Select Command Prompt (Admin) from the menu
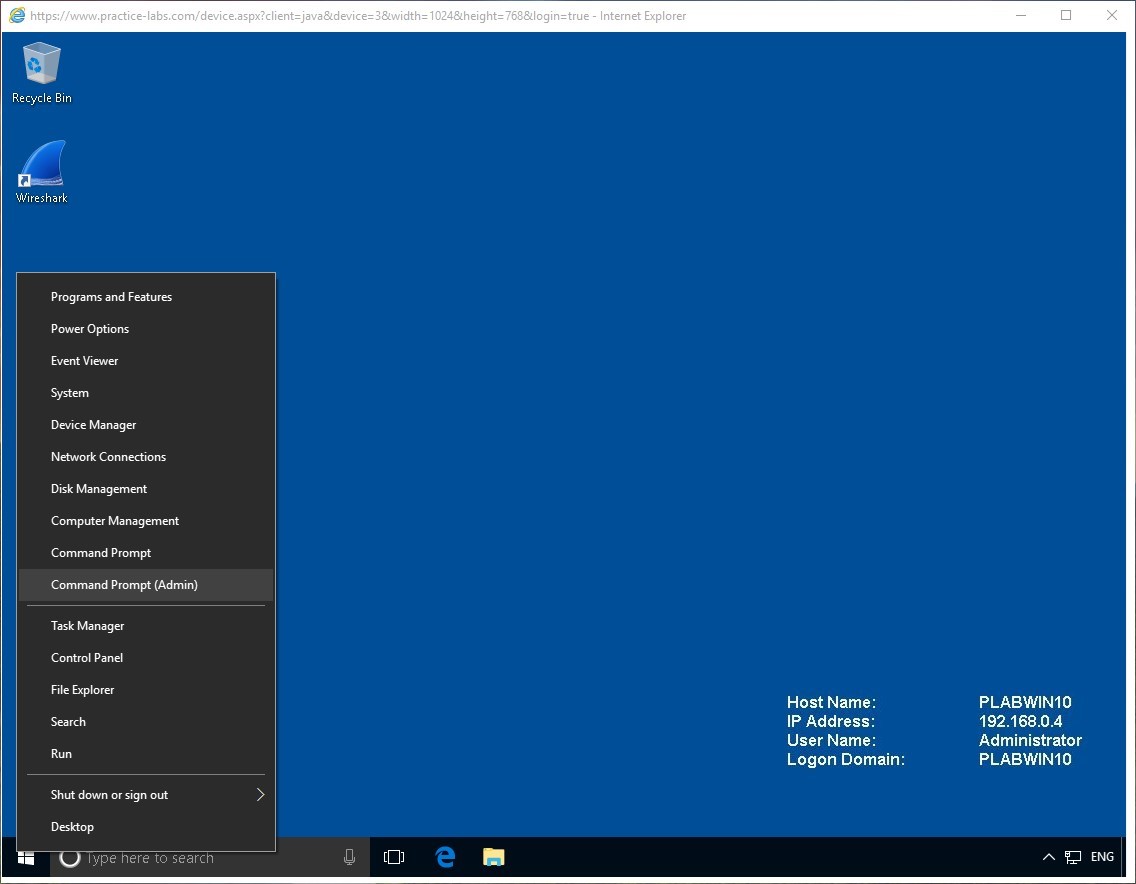Image resolution: width=1136 pixels, height=884 pixels. click(x=124, y=585)
